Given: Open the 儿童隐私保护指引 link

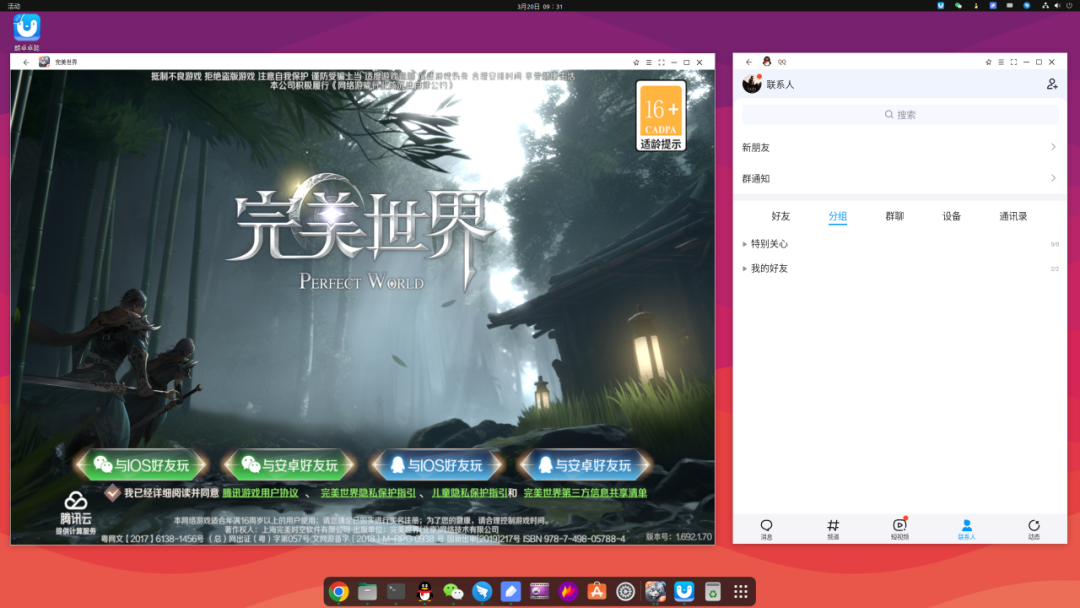Looking at the screenshot, I should (x=470, y=493).
